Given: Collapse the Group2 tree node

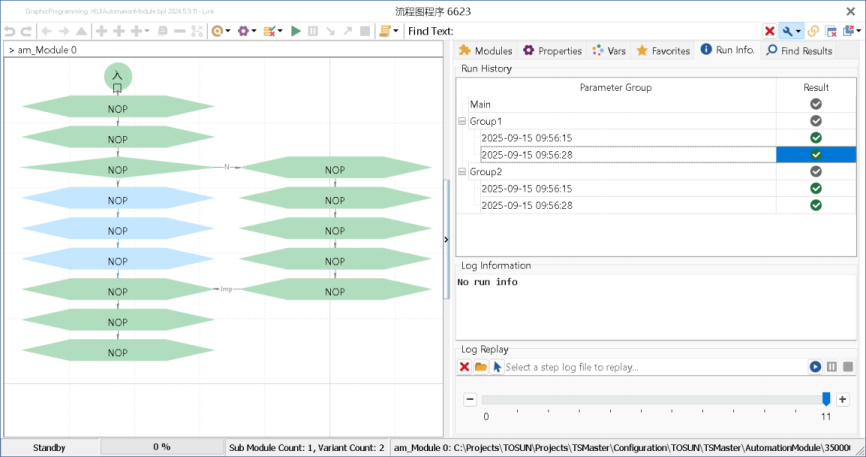Looking at the screenshot, I should [x=462, y=172].
